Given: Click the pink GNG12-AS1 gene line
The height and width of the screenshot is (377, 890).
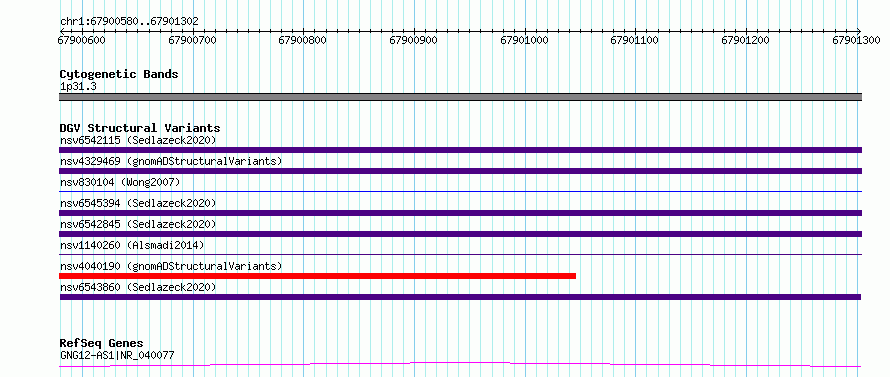Looking at the screenshot, I should (x=460, y=365).
